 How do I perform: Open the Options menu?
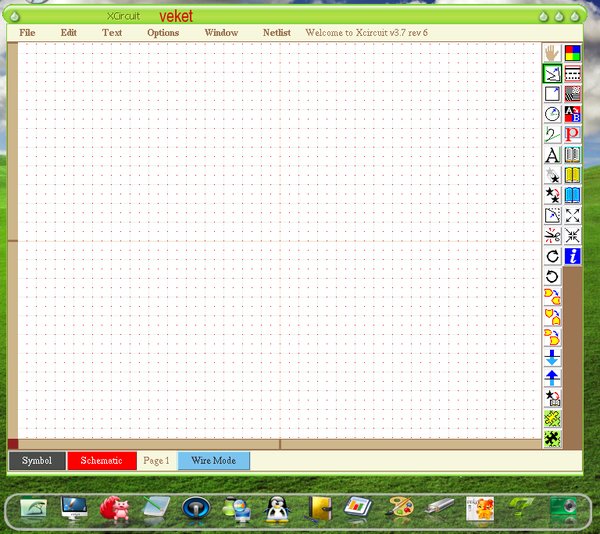[163, 33]
